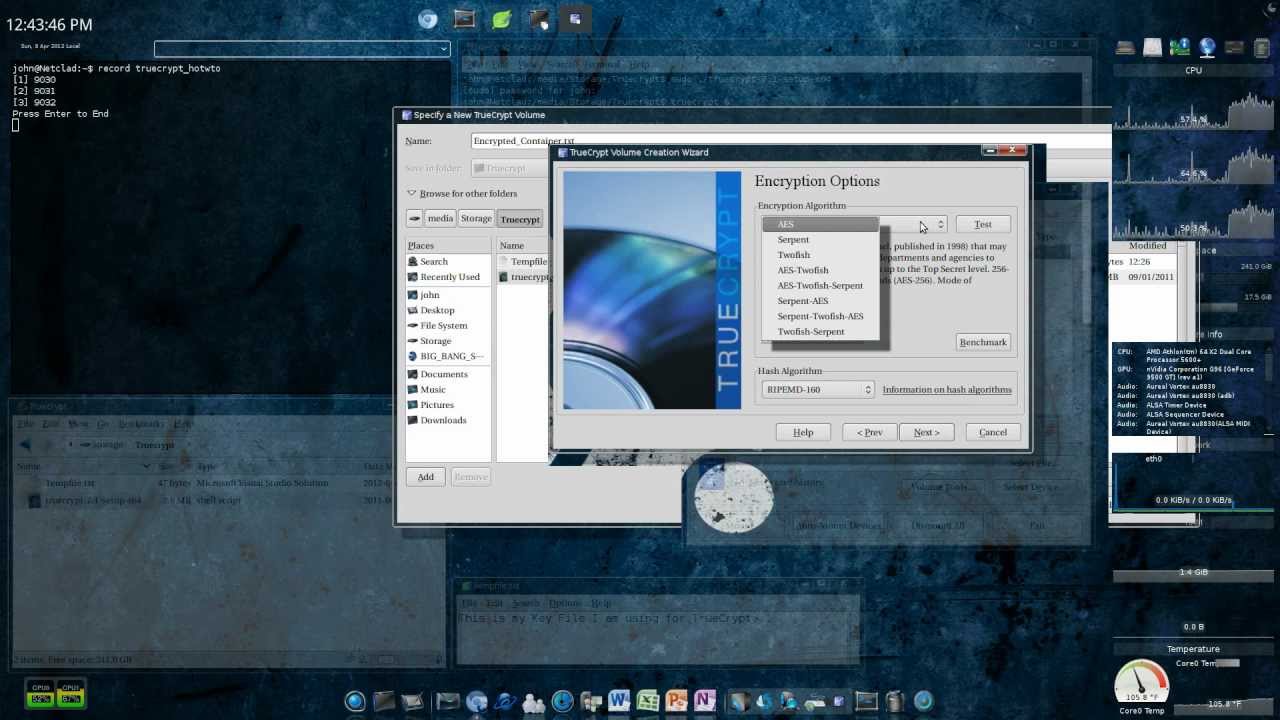Choose Twofish-Serpent at the list bottom
The height and width of the screenshot is (720, 1280).
(x=820, y=332)
